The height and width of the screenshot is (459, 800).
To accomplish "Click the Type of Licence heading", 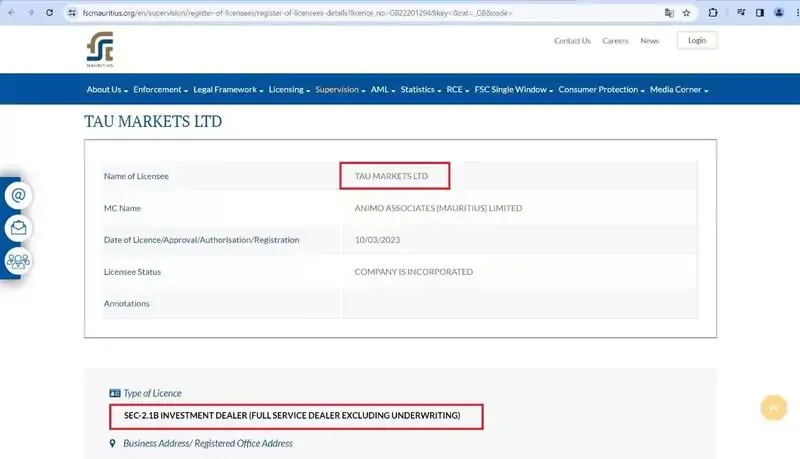I will [152, 393].
